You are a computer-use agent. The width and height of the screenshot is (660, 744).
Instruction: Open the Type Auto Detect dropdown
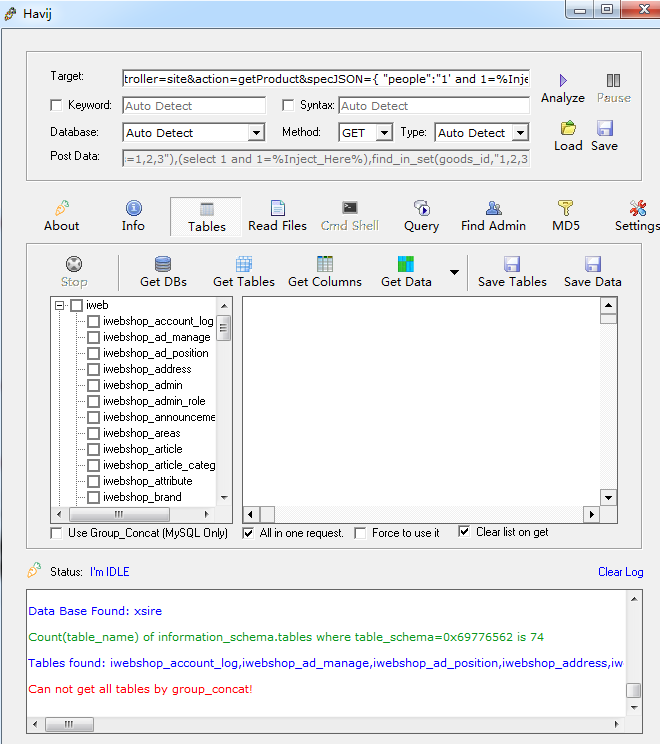521,132
